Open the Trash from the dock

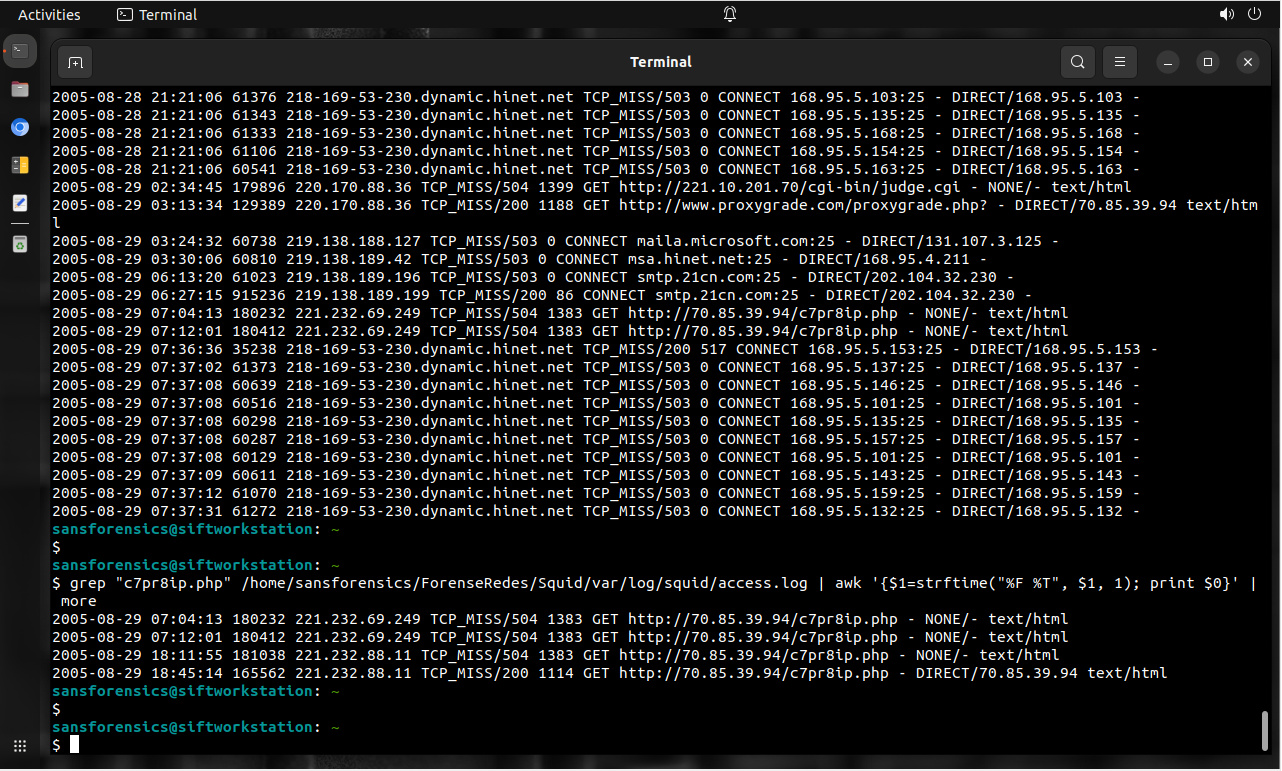click(20, 243)
